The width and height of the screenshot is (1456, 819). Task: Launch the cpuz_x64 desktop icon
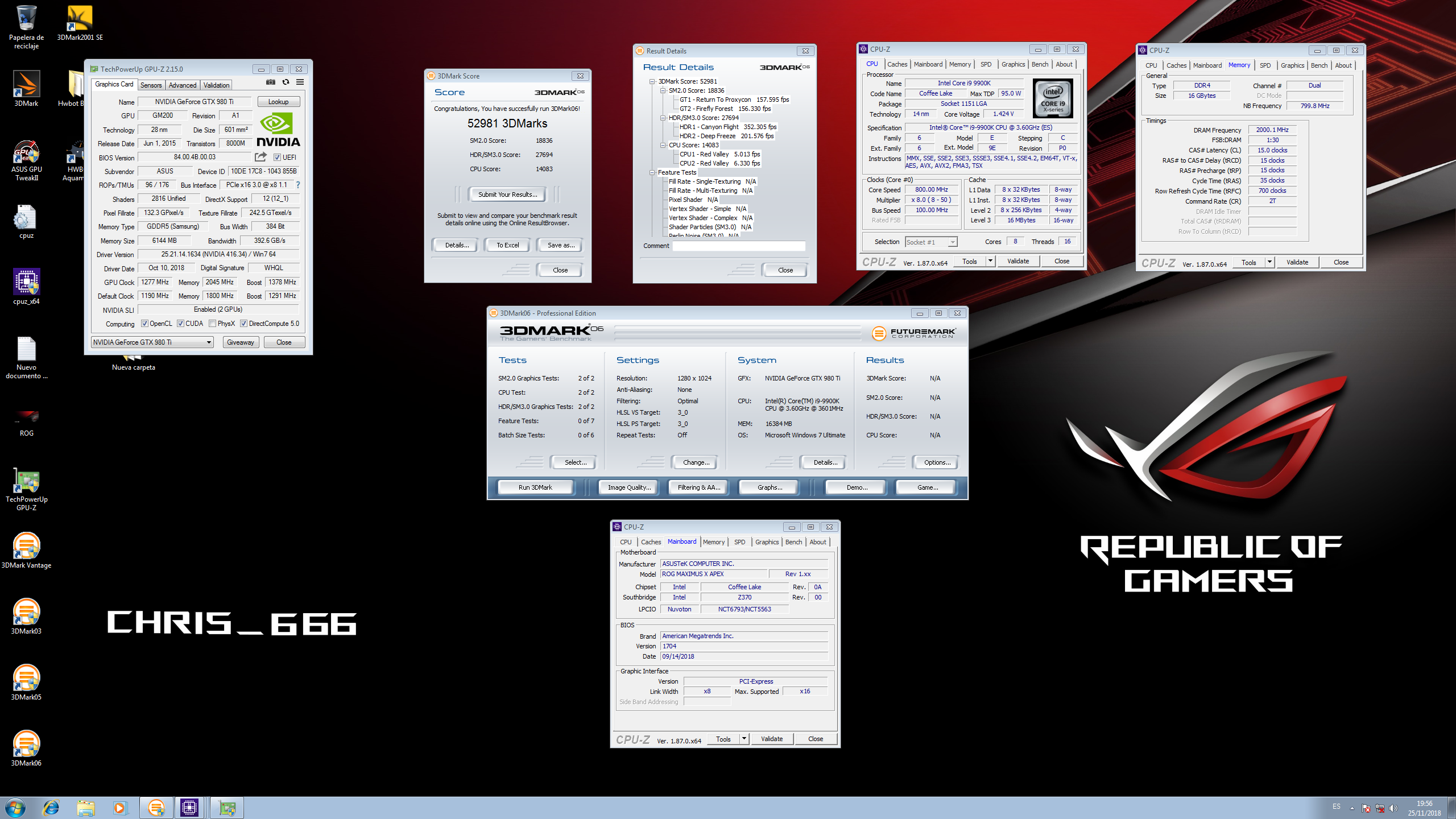click(x=26, y=287)
